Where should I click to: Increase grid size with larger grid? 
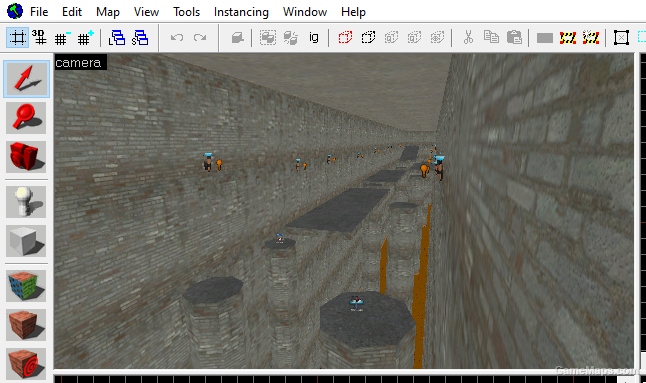[85, 38]
